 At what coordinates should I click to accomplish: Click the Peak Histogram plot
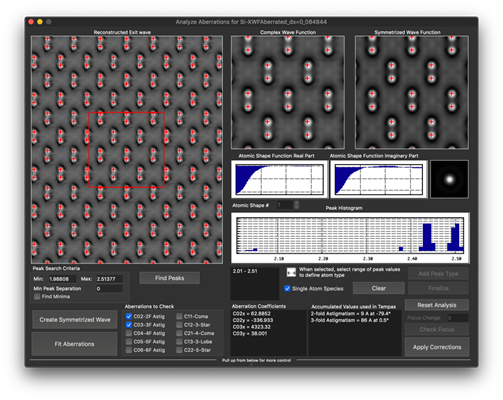(350, 238)
